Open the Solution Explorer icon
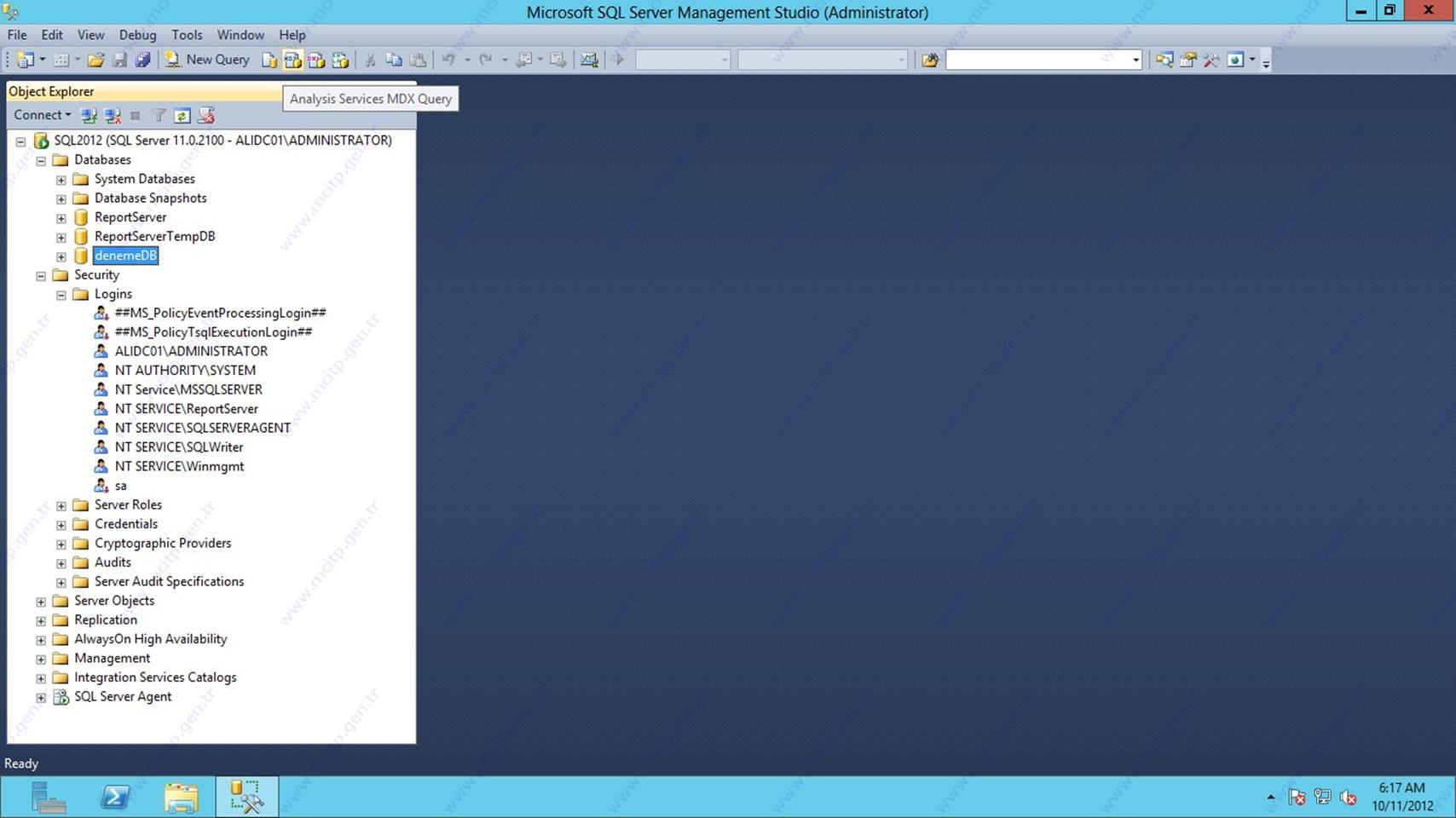Image resolution: width=1456 pixels, height=818 pixels. pyautogui.click(x=1164, y=60)
